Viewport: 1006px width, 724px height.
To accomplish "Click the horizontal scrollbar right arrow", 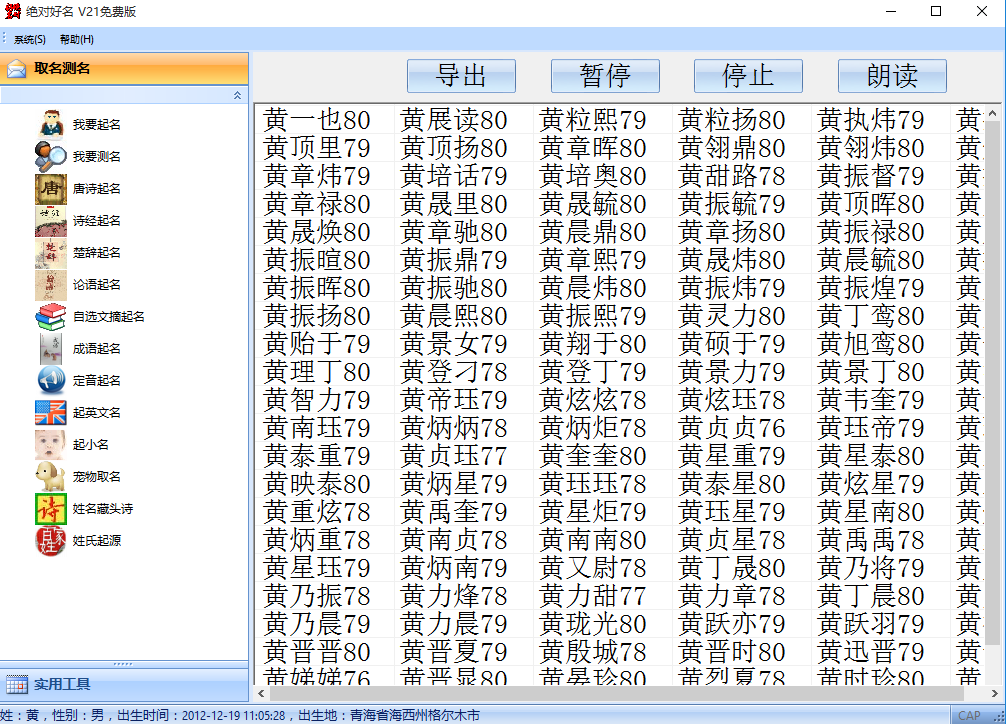I will click(x=982, y=693).
